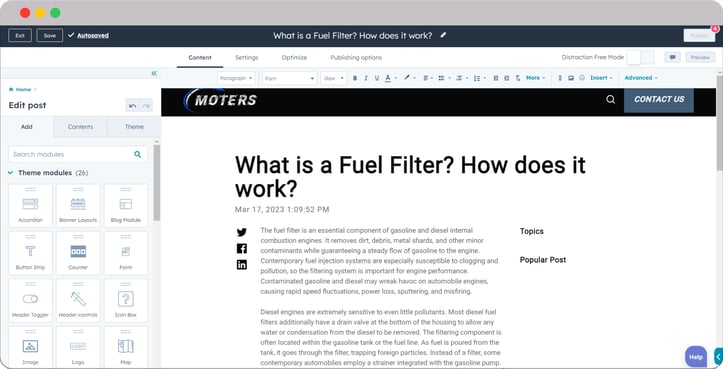The width and height of the screenshot is (723, 369).
Task: Share post via Twitter icon
Action: 242,232
